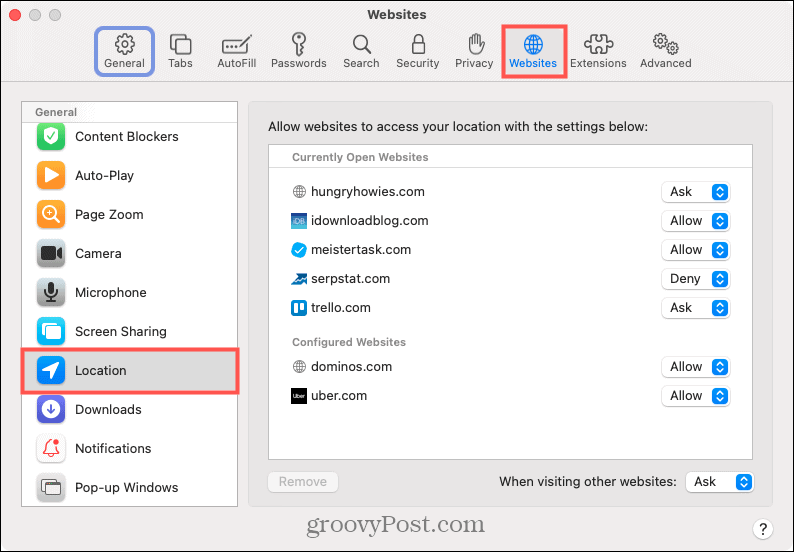Select the uber.com configured website

510,396
